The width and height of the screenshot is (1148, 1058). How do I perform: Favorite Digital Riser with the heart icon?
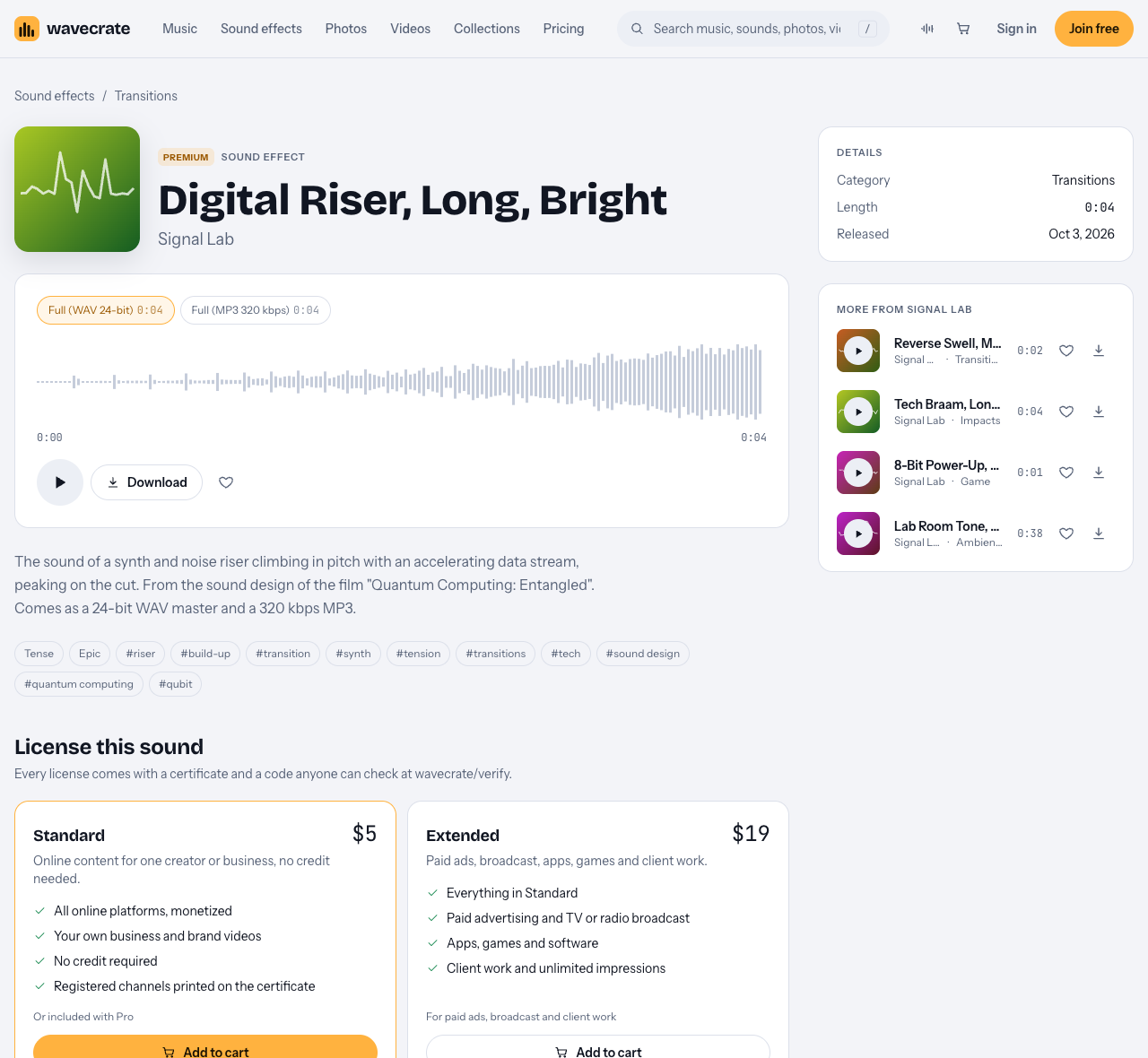[226, 482]
